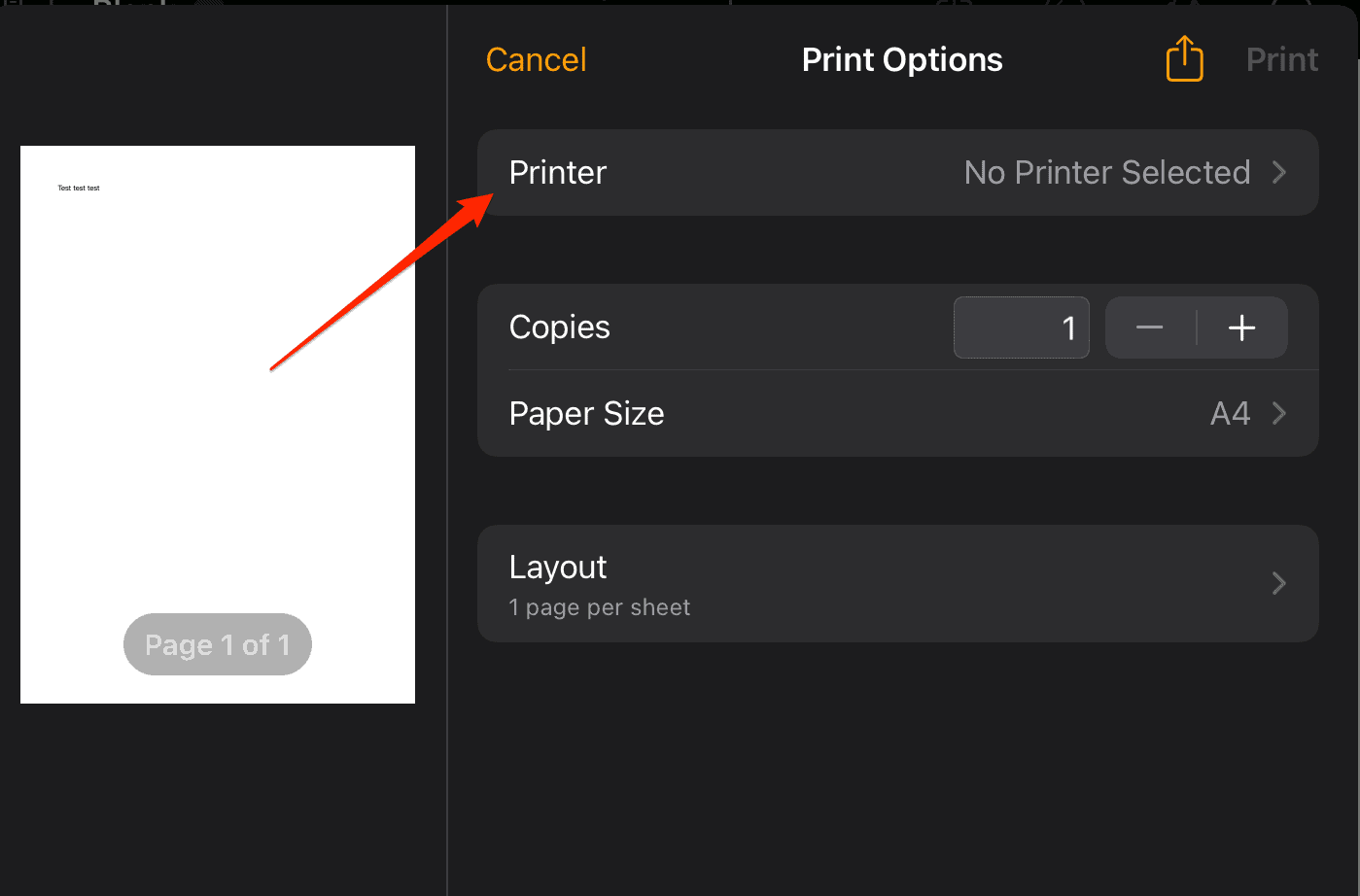Focus the Copies number field

point(1021,327)
